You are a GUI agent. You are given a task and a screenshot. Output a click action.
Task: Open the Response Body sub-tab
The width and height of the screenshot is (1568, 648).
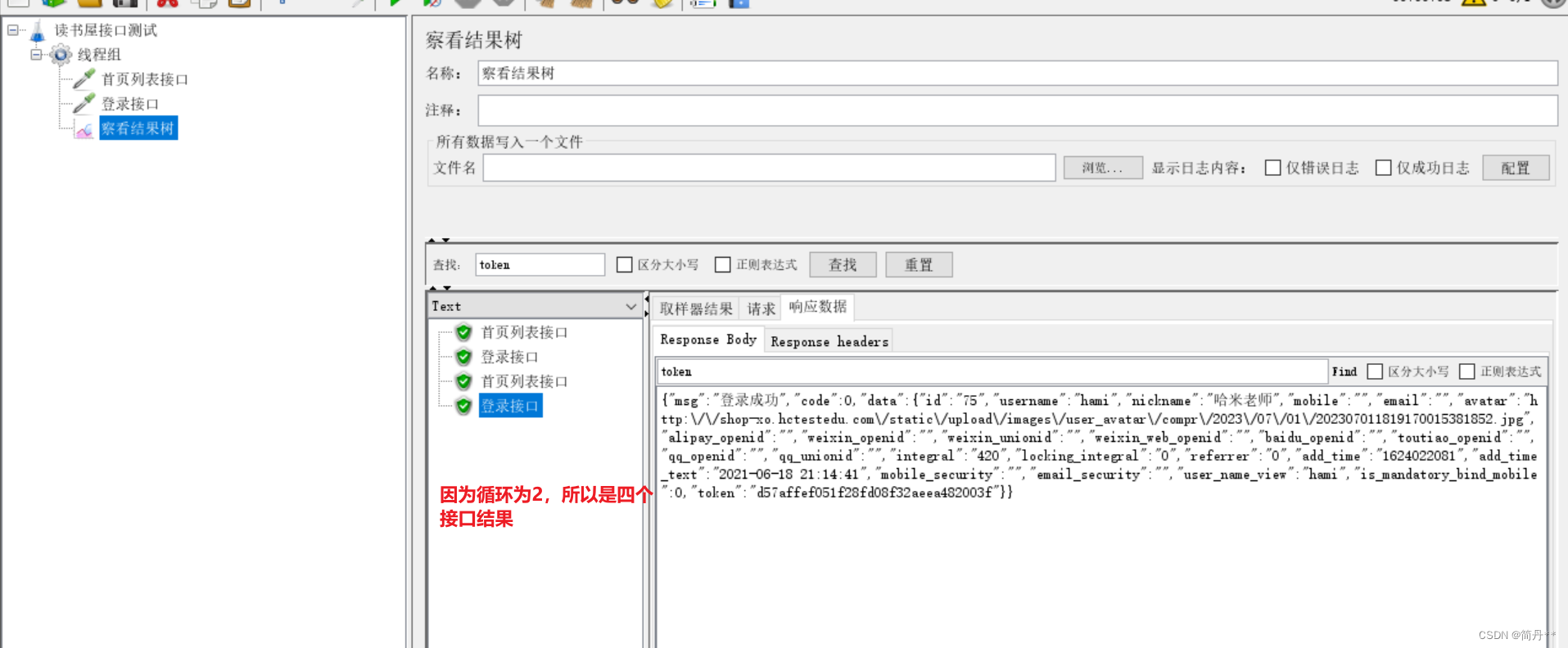pyautogui.click(x=708, y=340)
